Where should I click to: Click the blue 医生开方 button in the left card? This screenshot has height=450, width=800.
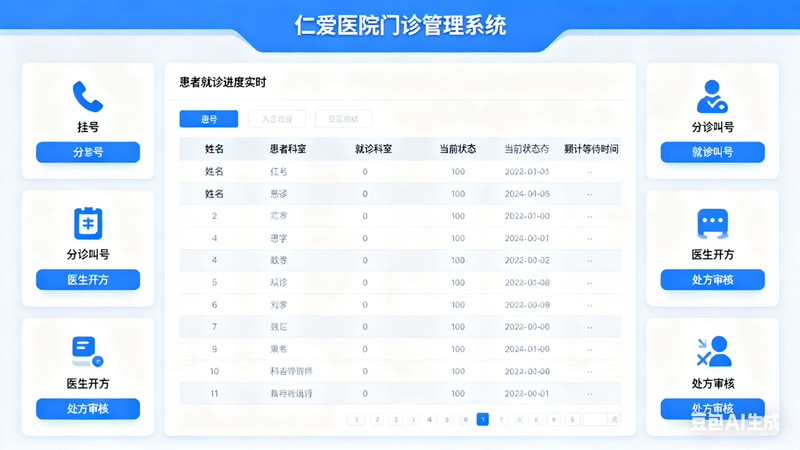tap(88, 280)
